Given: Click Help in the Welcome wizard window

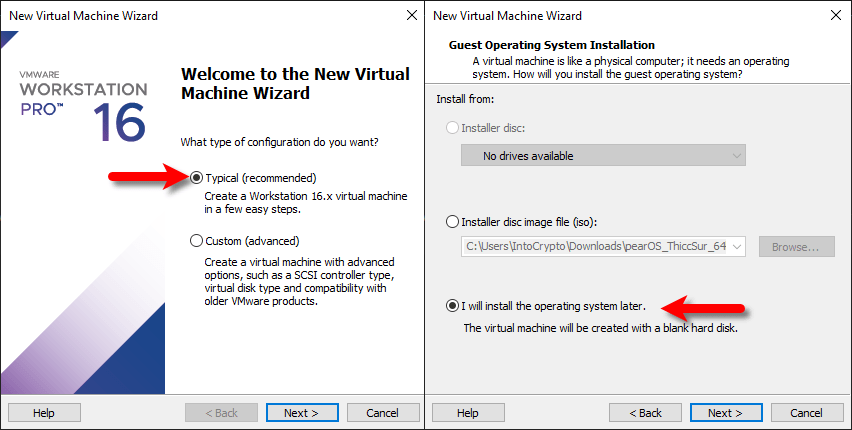Looking at the screenshot, I should [x=44, y=413].
